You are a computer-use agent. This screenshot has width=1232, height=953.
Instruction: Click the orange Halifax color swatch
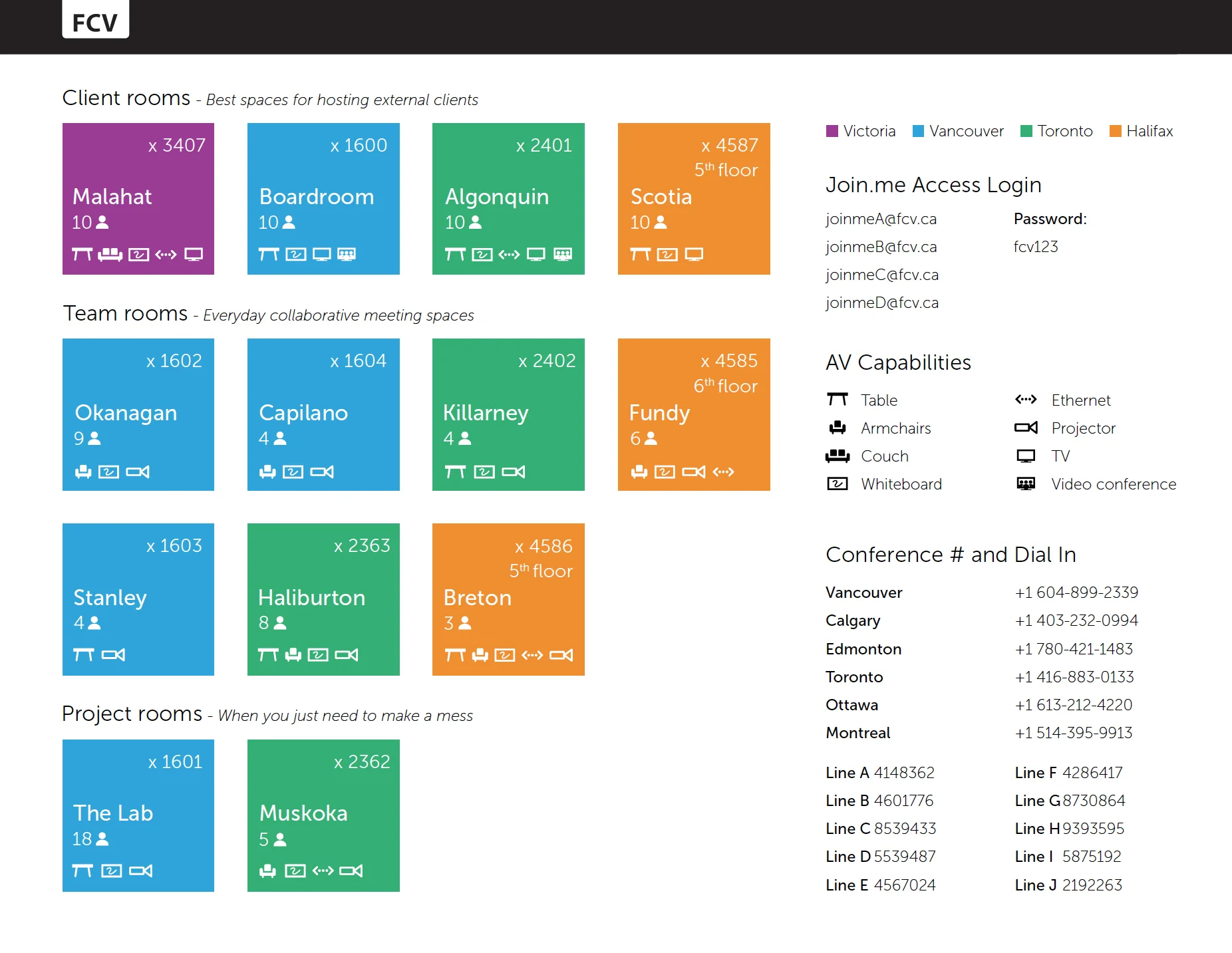pos(1115,131)
